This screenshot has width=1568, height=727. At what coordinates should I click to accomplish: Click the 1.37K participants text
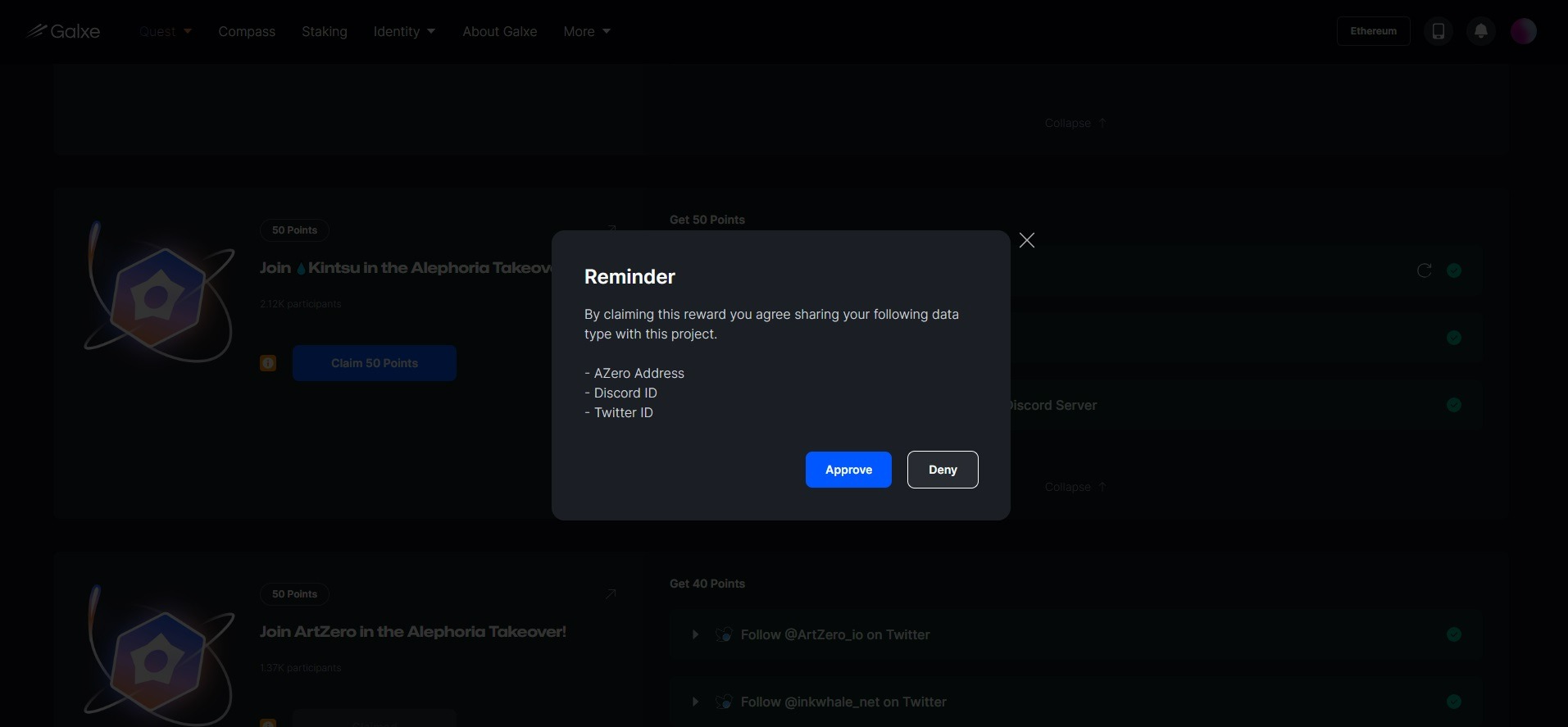pyautogui.click(x=301, y=668)
